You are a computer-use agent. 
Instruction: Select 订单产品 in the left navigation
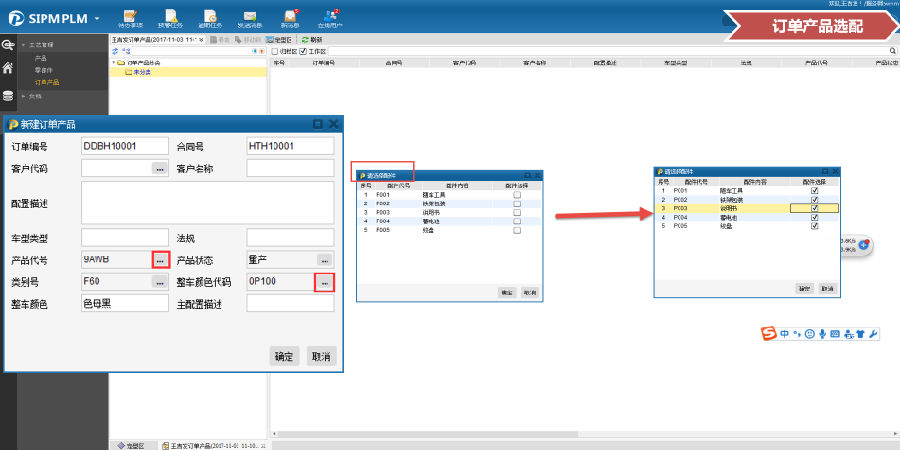(x=47, y=82)
